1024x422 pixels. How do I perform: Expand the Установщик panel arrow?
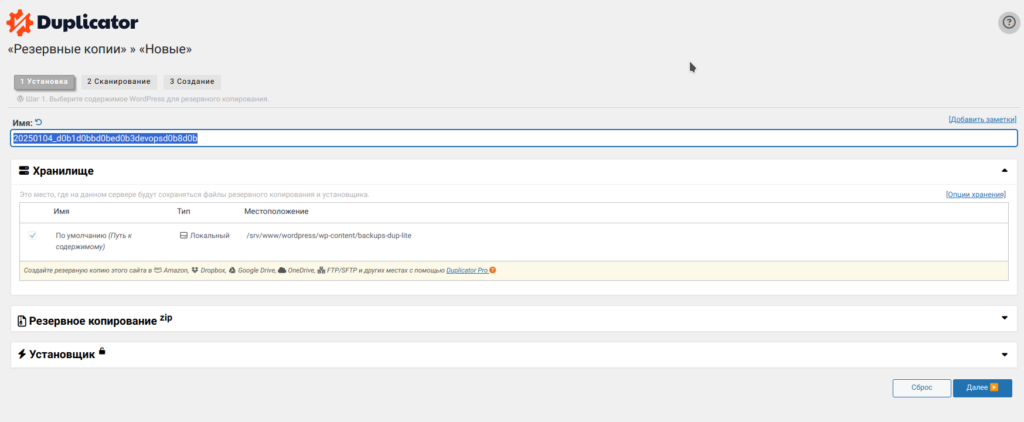pos(1004,355)
